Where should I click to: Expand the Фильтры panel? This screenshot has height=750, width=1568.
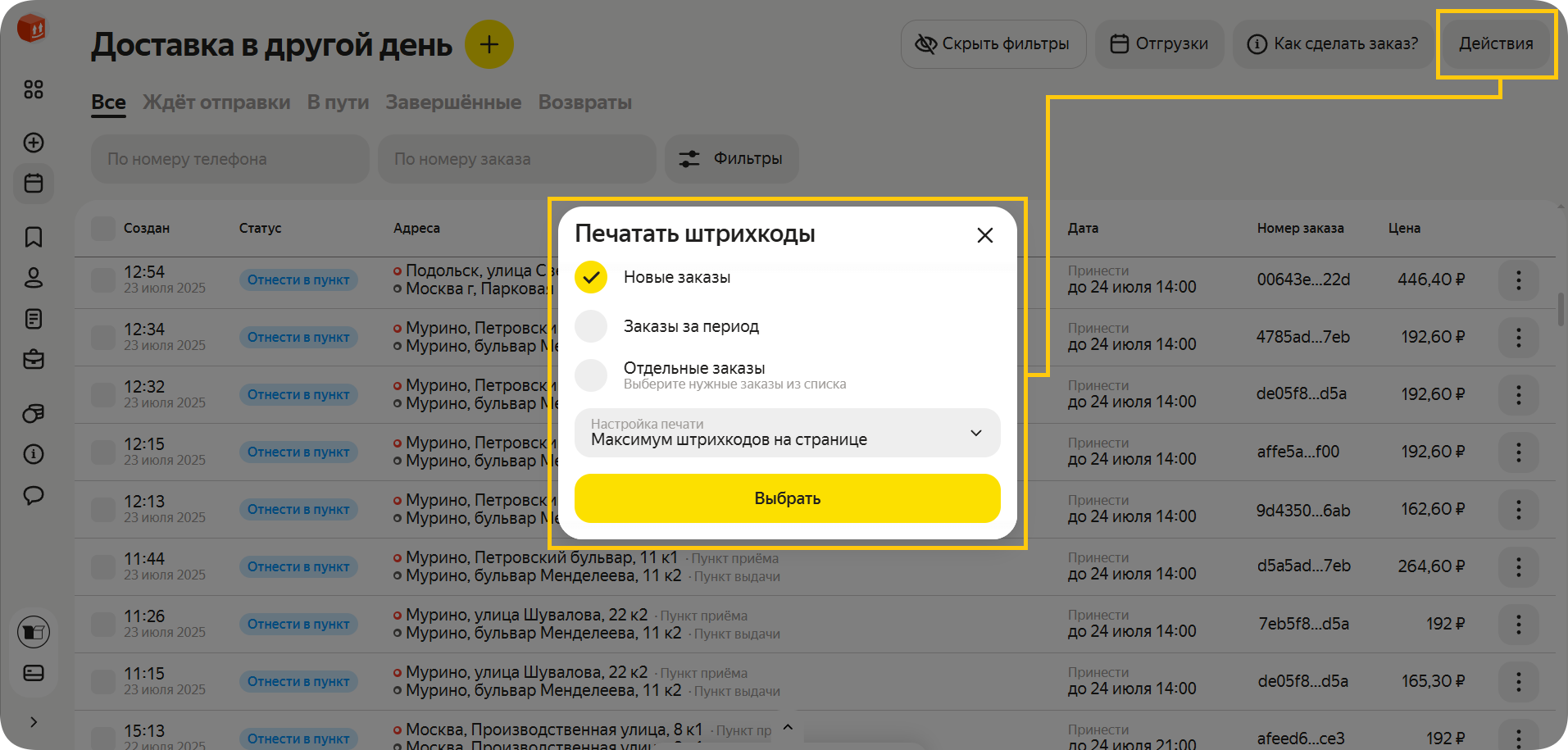[x=731, y=158]
